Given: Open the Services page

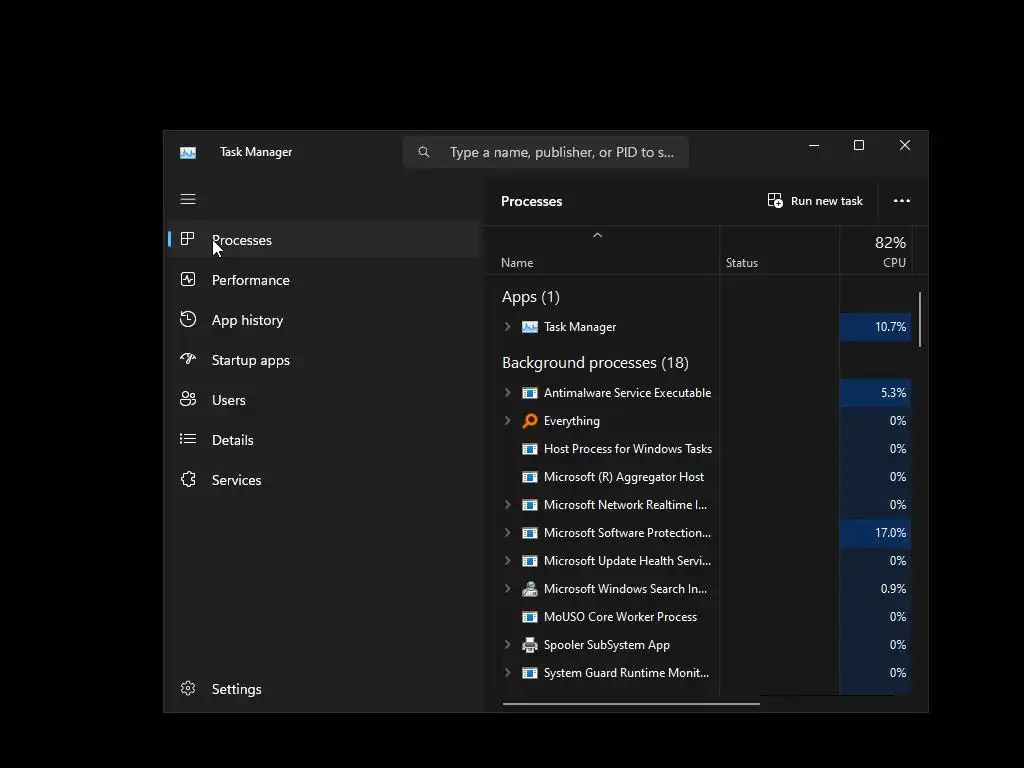Looking at the screenshot, I should pos(325,480).
